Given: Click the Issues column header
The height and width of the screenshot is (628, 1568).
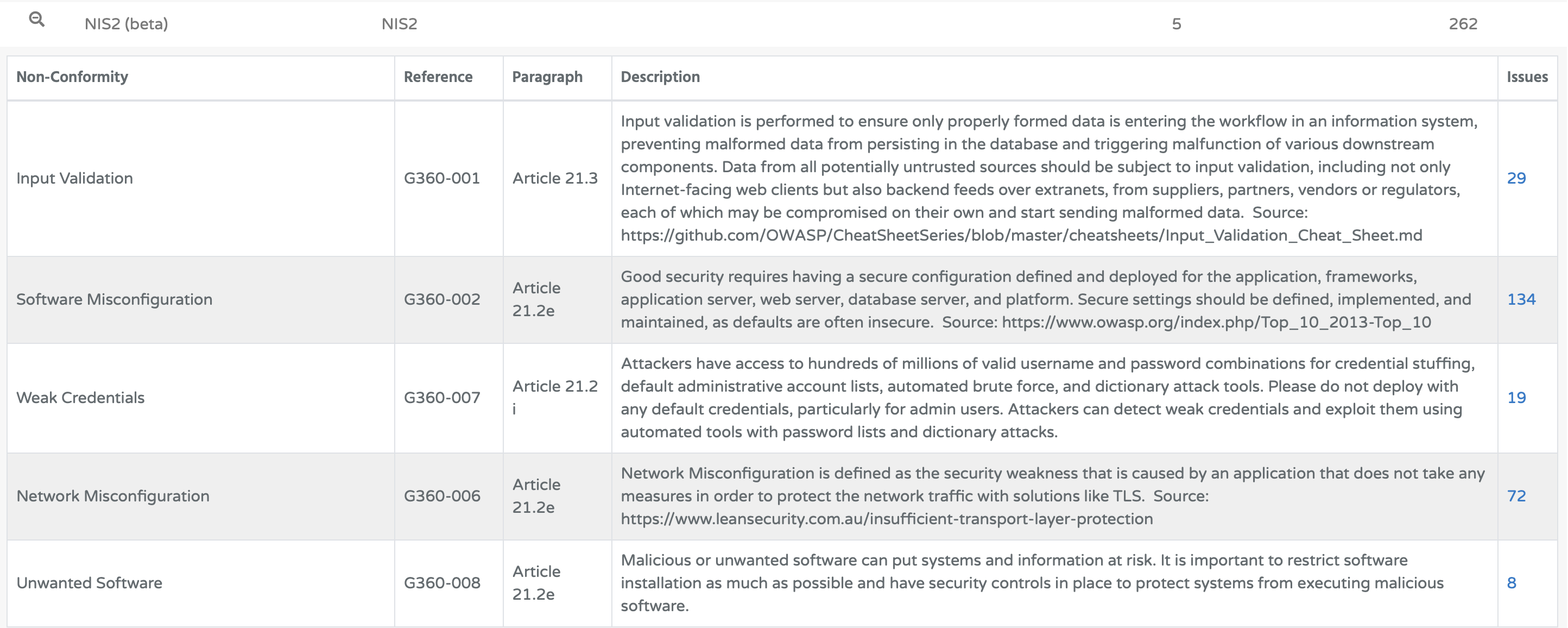Looking at the screenshot, I should [x=1527, y=77].
